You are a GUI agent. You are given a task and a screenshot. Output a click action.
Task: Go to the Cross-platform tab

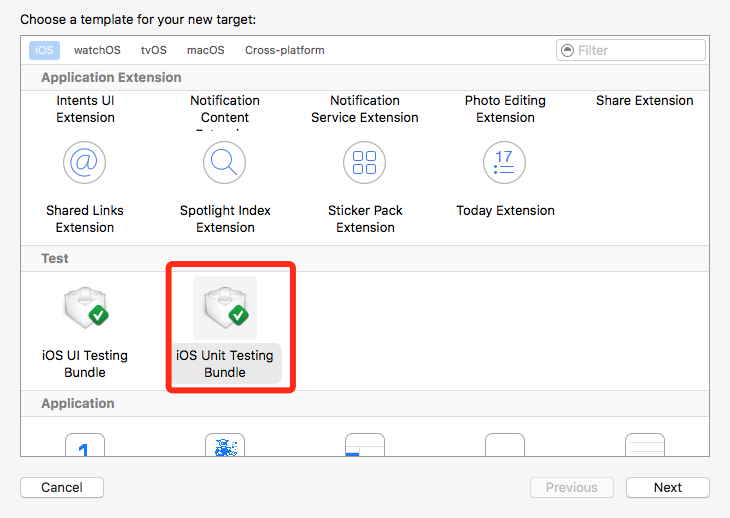point(285,50)
